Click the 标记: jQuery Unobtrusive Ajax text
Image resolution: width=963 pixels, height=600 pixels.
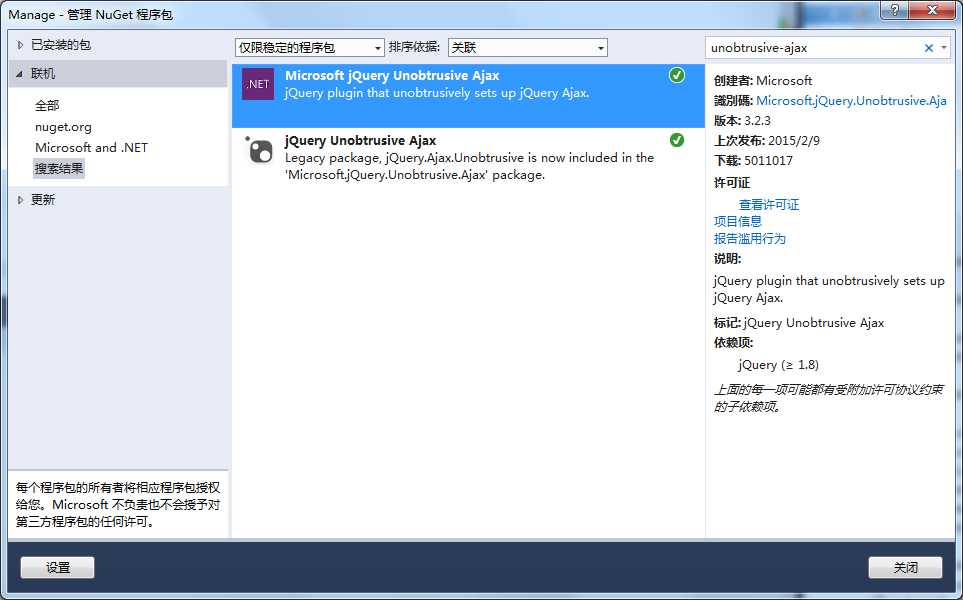[798, 323]
